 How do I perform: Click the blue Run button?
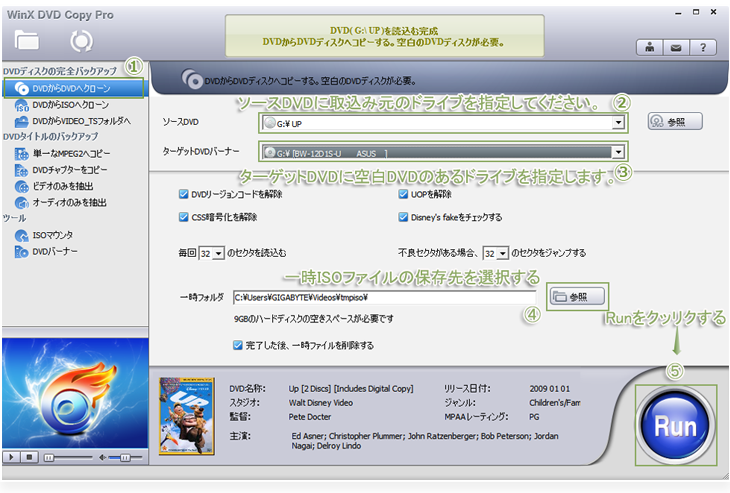coord(675,425)
